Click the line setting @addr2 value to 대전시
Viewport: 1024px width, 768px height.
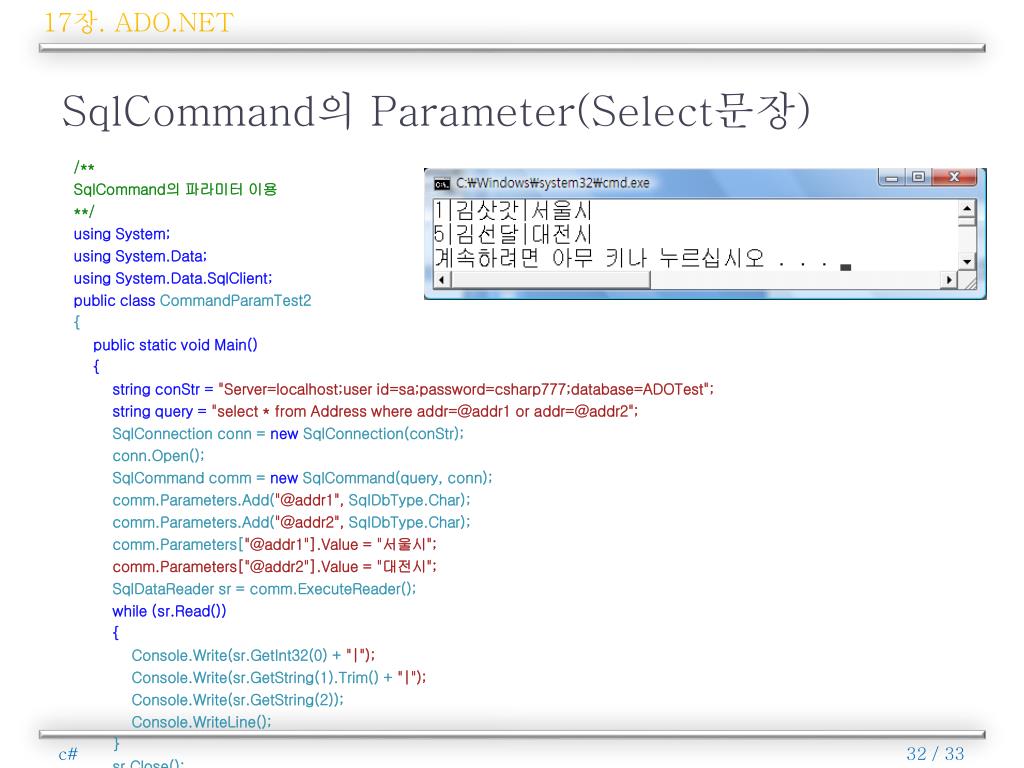coord(274,567)
